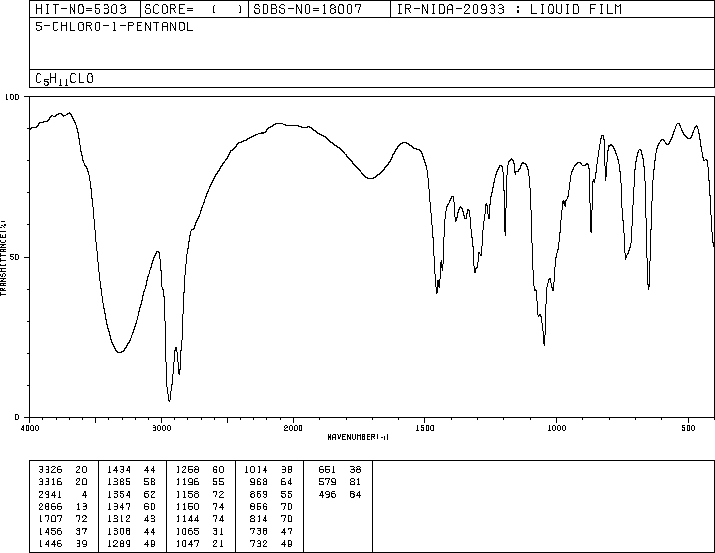This screenshot has height=553, width=715.
Task: Click peak value 1158 in the table
Action: (x=188, y=494)
